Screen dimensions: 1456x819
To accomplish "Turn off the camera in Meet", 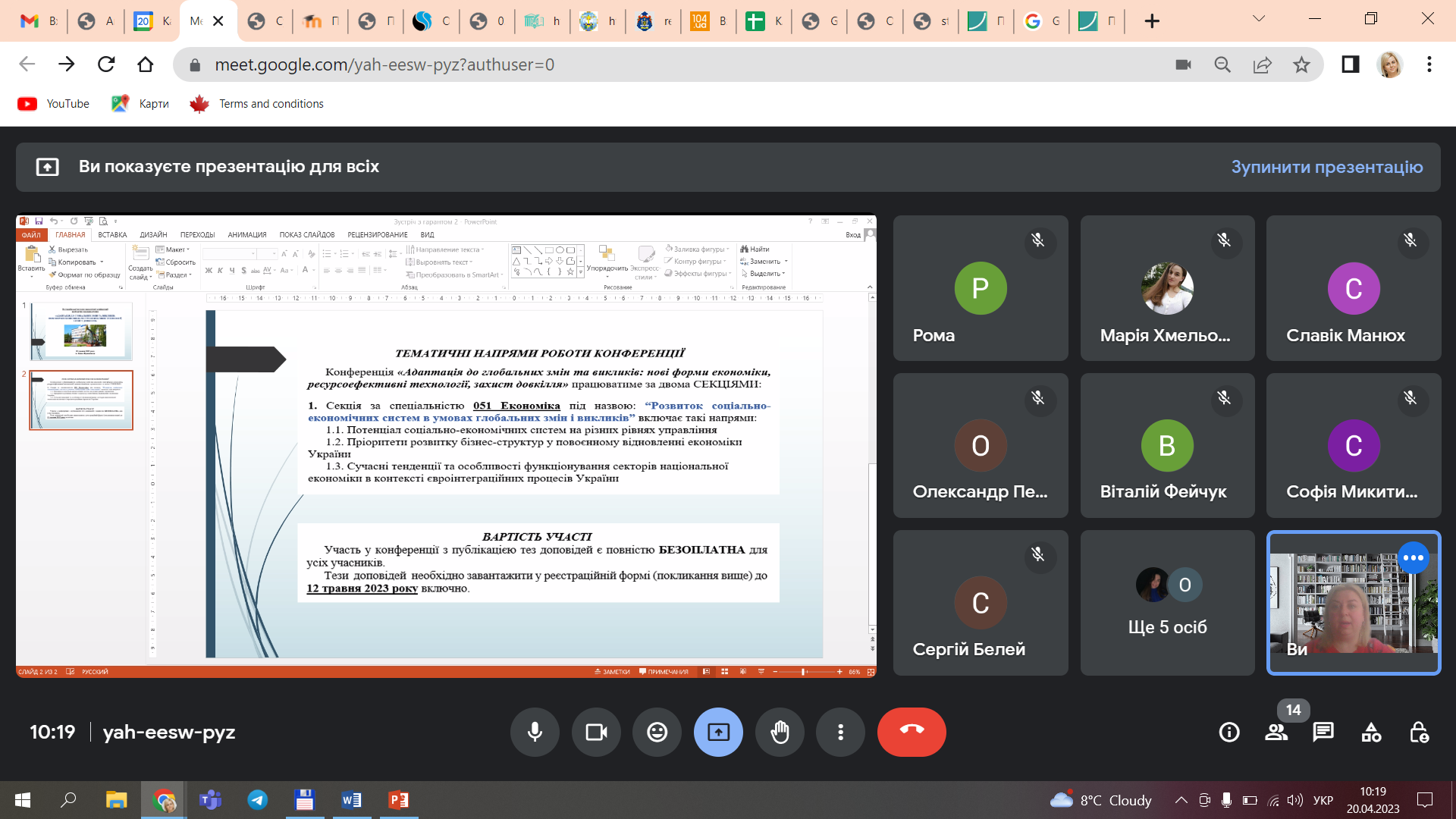I will point(596,732).
